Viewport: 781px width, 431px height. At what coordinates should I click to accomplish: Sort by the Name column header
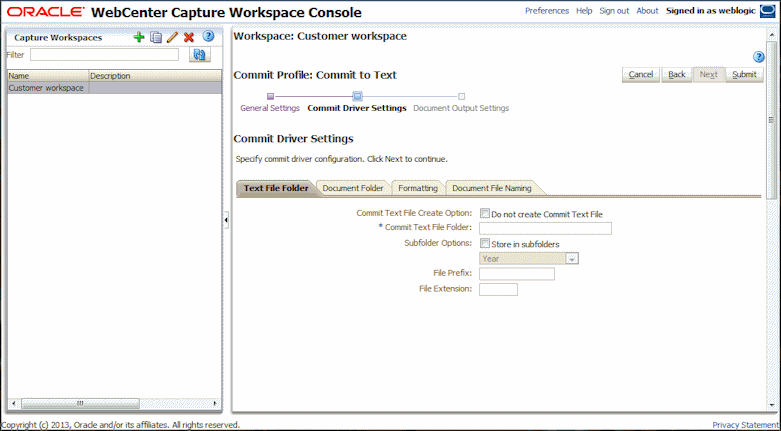click(x=48, y=76)
